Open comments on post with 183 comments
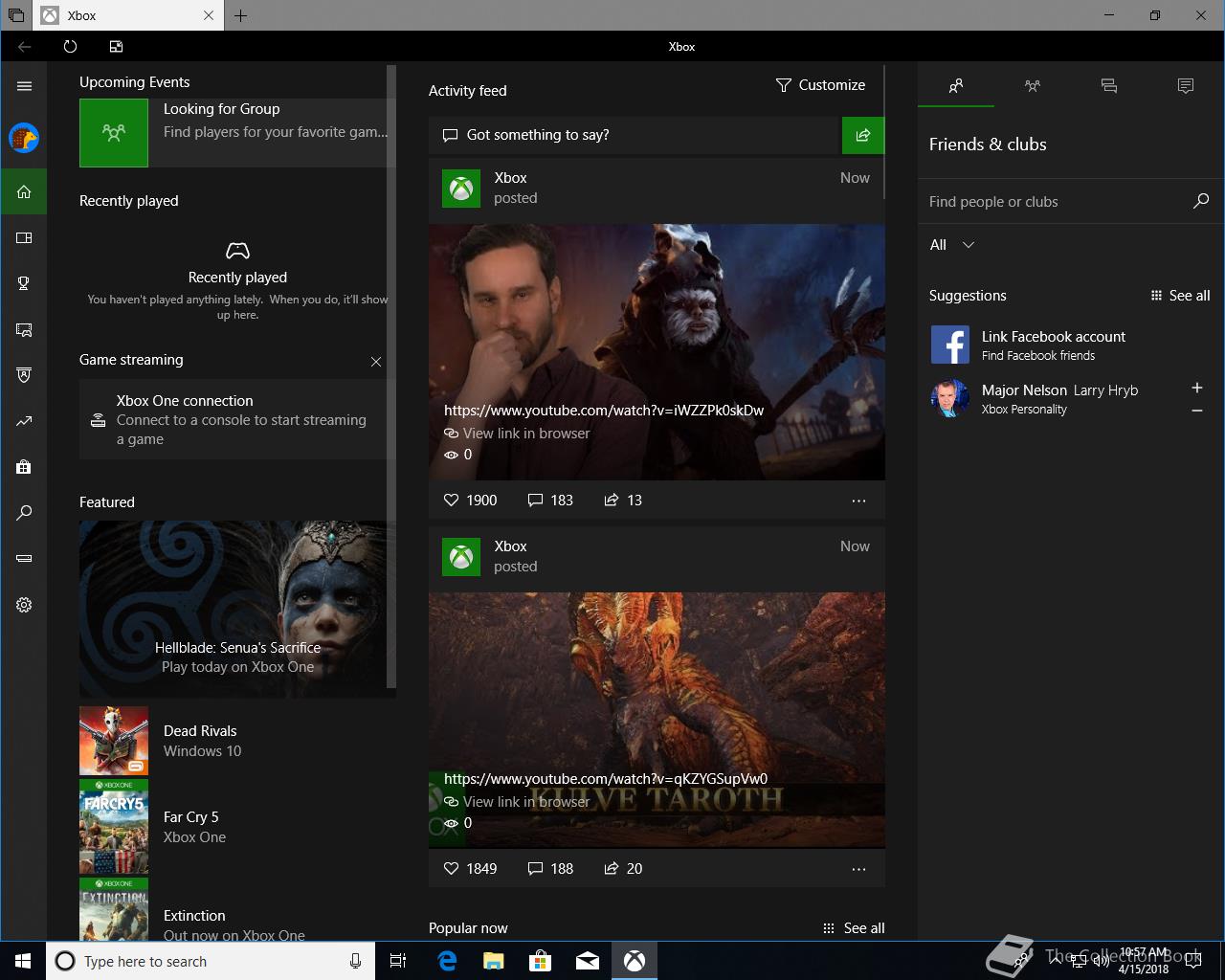The width and height of the screenshot is (1225, 980). [x=550, y=500]
